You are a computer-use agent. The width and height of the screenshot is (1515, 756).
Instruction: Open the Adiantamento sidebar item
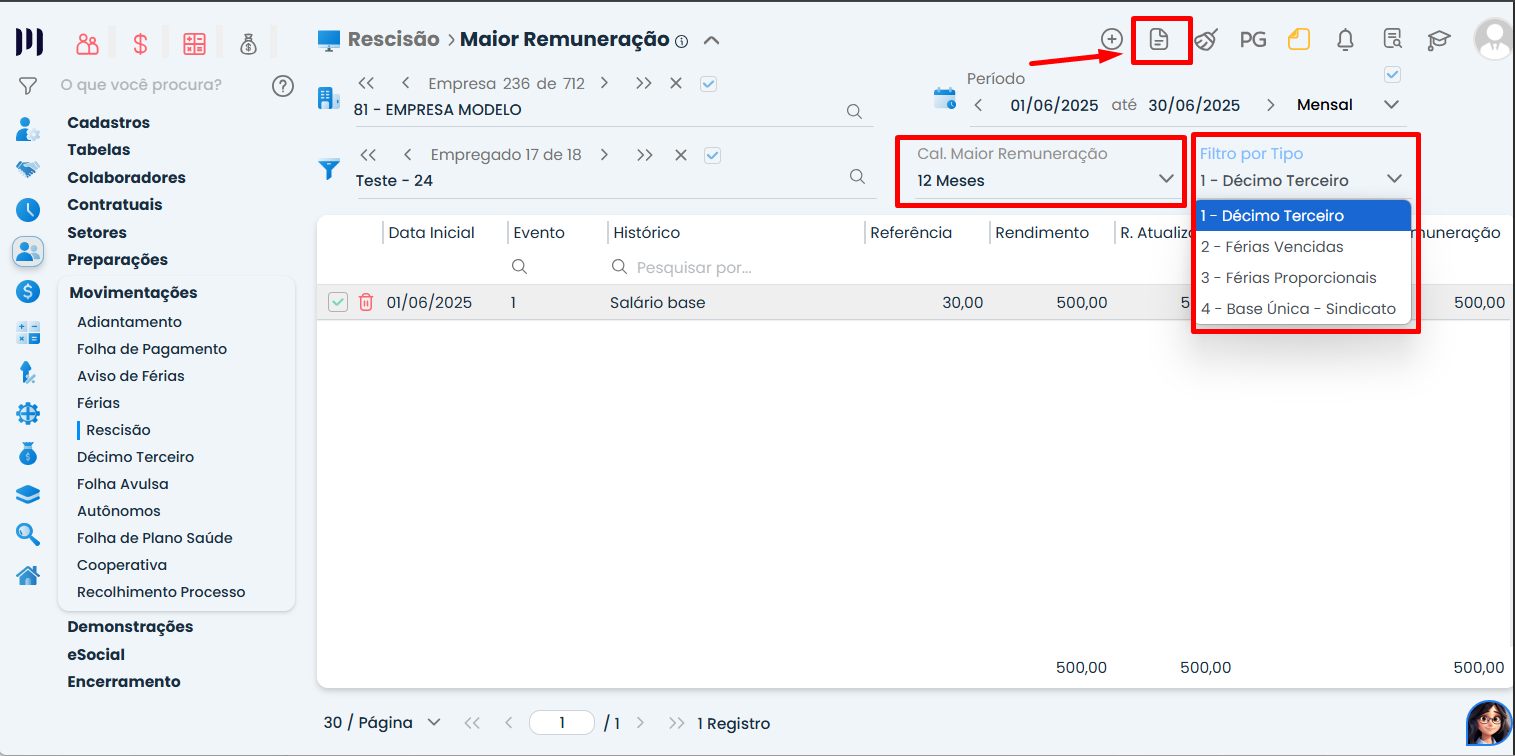pyautogui.click(x=130, y=322)
